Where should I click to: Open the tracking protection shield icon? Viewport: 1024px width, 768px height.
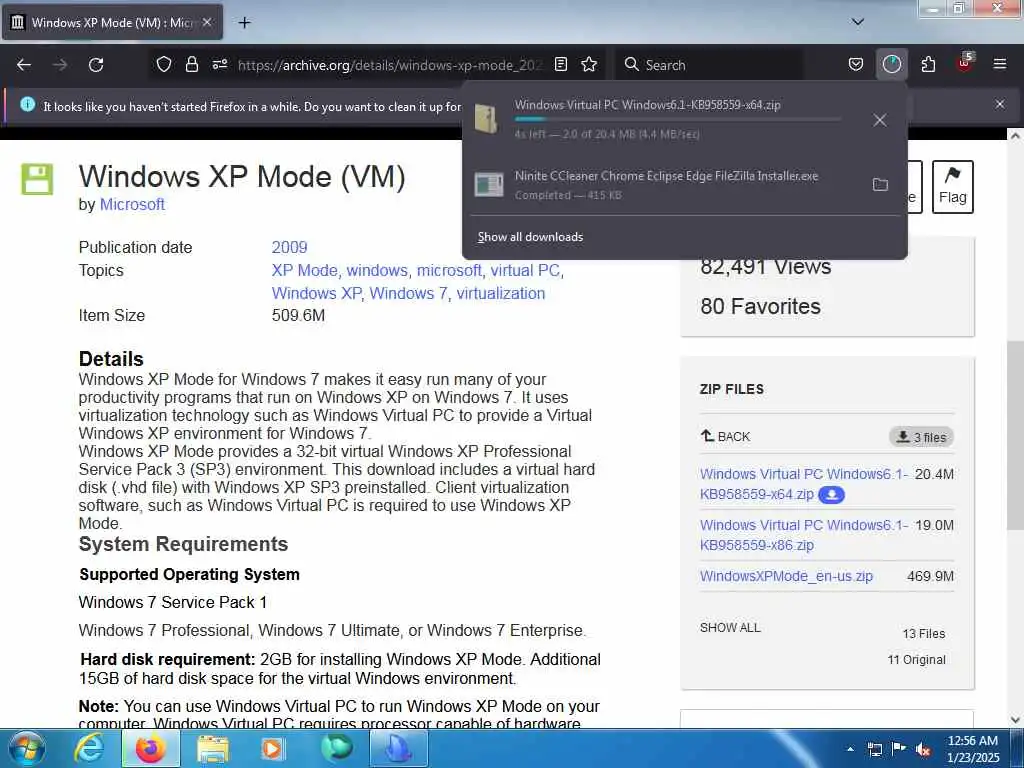[x=163, y=64]
